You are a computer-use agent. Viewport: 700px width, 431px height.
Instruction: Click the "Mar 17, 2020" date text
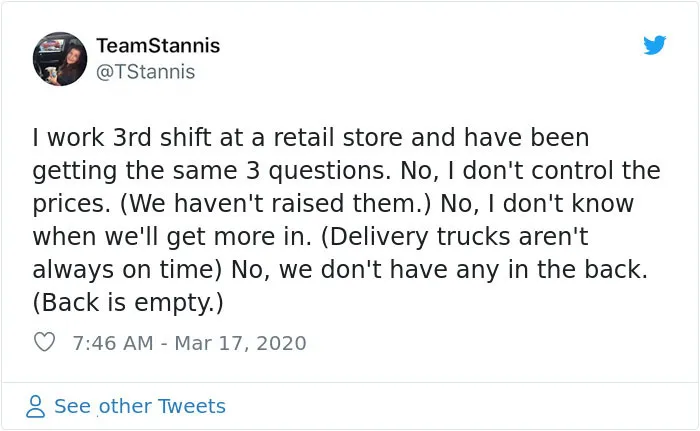tap(240, 343)
